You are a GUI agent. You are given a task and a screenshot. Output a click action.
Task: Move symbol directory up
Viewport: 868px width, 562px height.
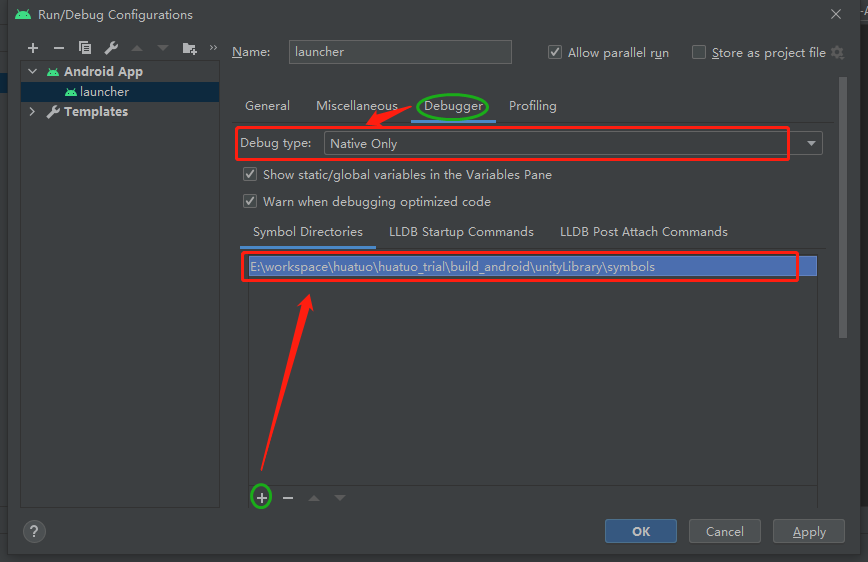314,498
